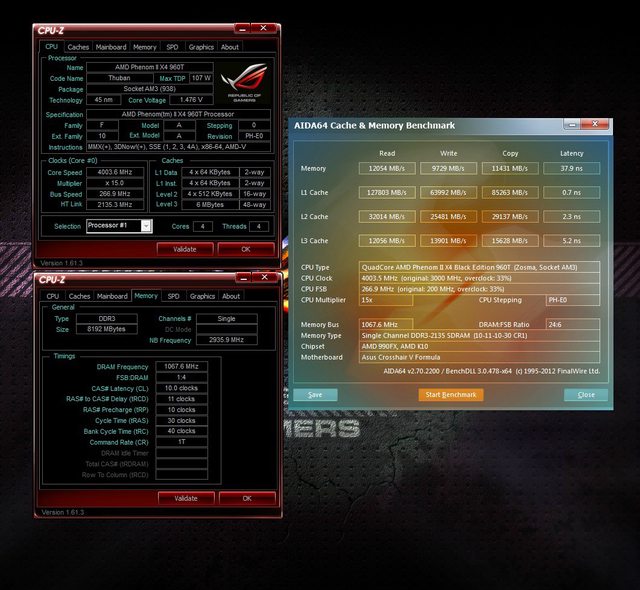The height and width of the screenshot is (590, 640).
Task: Click HT Link value 2135.3 MHz
Action: coord(115,204)
